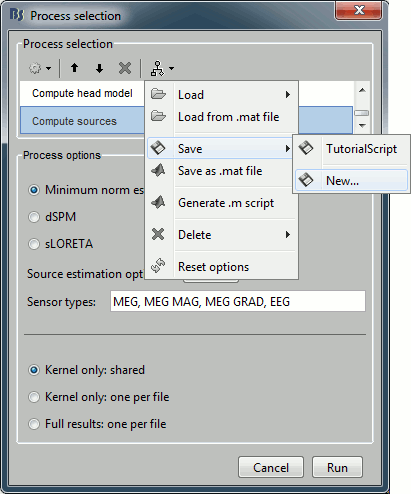
Task: Click disk icon beside New...
Action: (306, 180)
